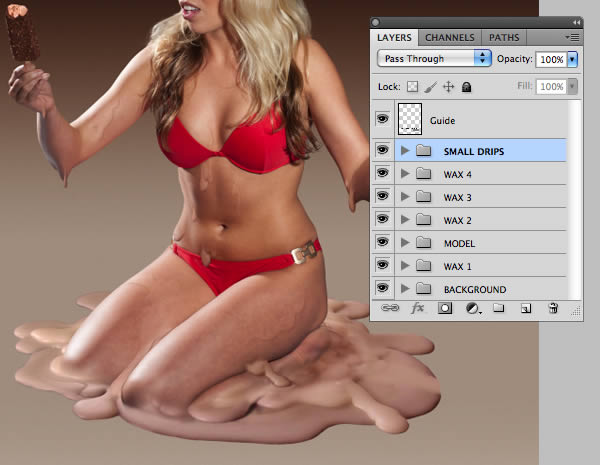Toggle visibility of WAX 4 group

click(382, 173)
